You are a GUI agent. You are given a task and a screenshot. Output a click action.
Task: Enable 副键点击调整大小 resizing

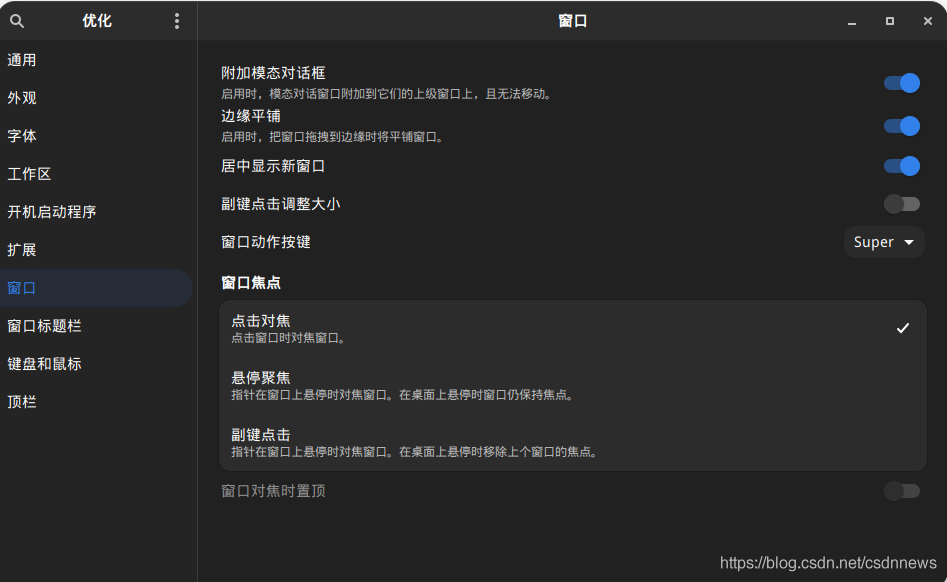(901, 203)
